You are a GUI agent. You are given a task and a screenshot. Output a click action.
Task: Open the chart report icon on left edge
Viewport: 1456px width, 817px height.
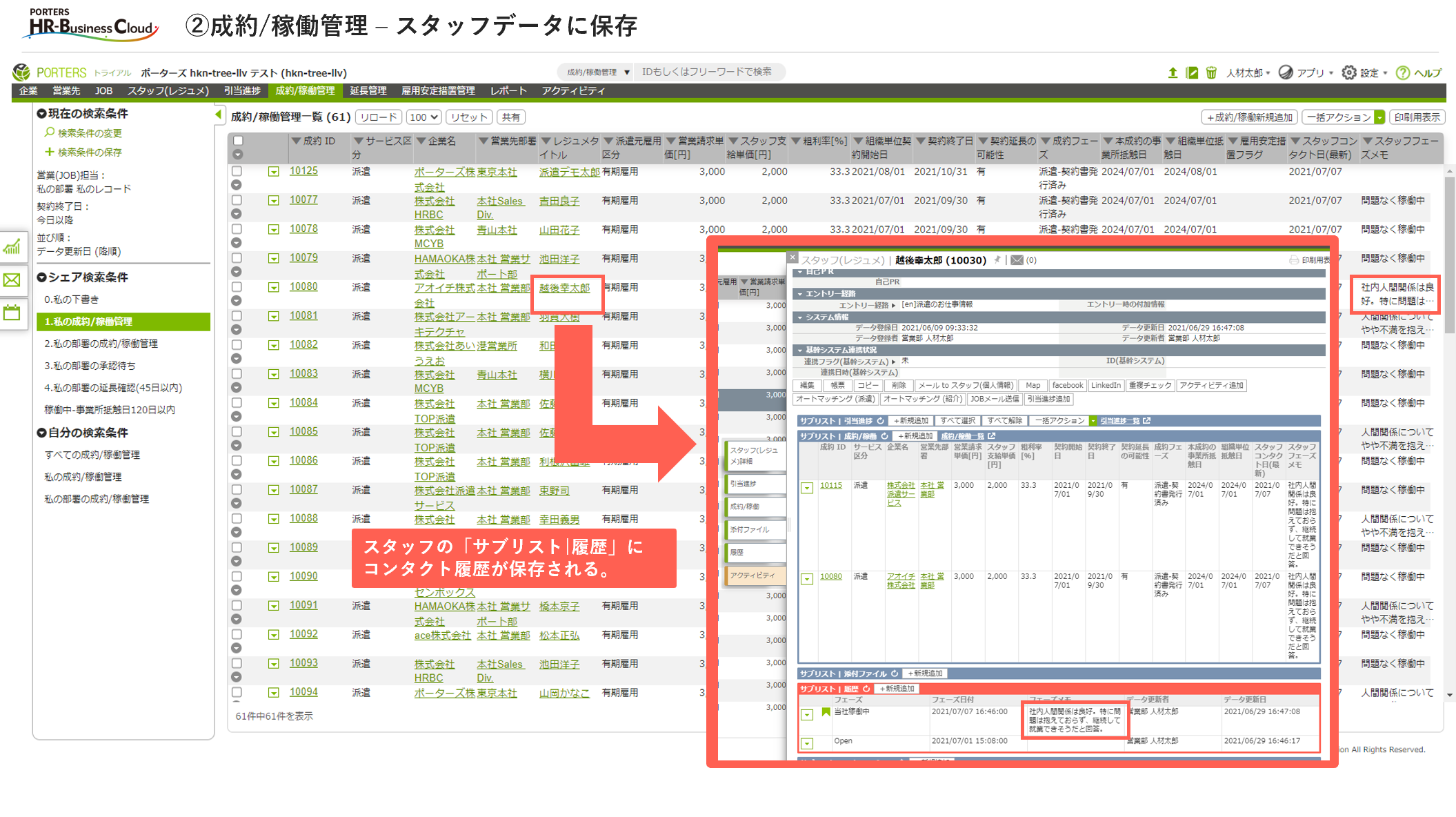pos(12,247)
